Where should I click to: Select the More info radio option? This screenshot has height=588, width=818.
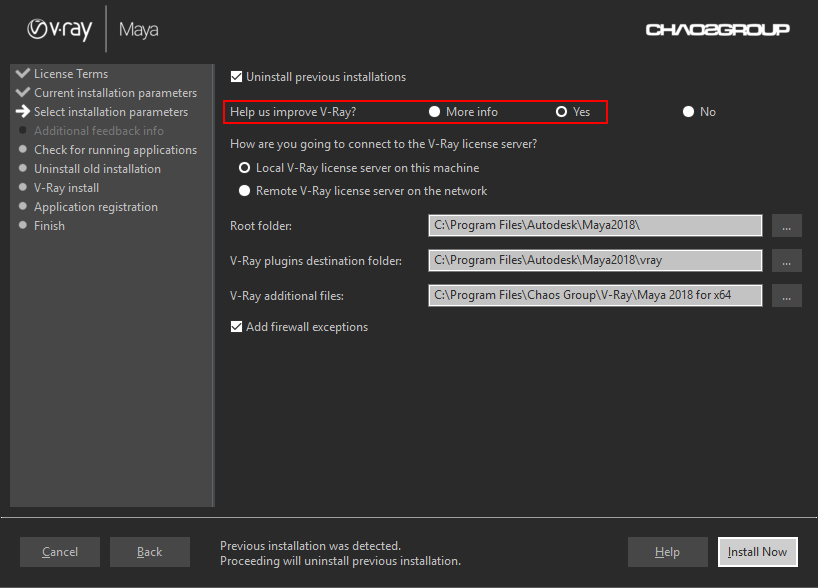point(434,112)
